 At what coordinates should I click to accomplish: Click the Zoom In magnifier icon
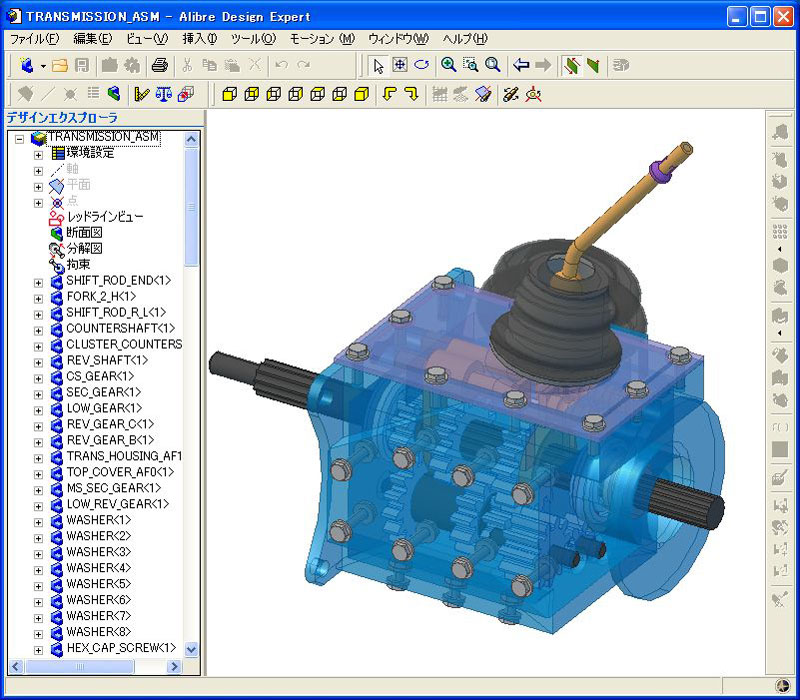coord(449,66)
